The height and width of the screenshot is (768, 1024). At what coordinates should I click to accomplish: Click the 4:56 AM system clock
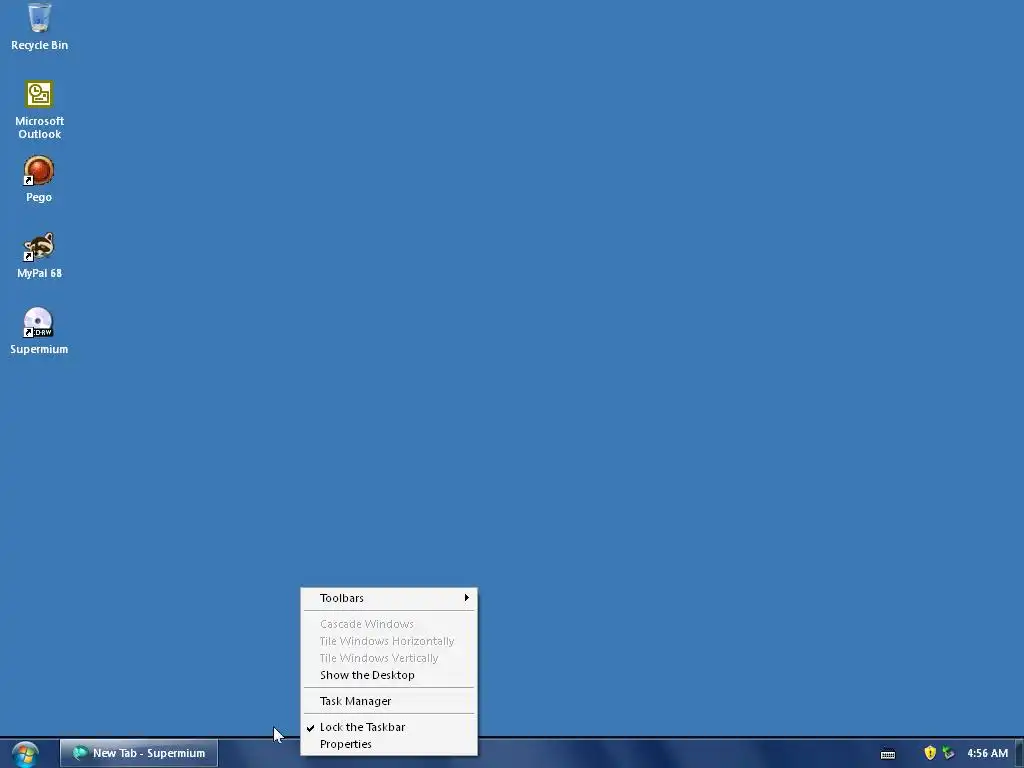click(x=987, y=754)
